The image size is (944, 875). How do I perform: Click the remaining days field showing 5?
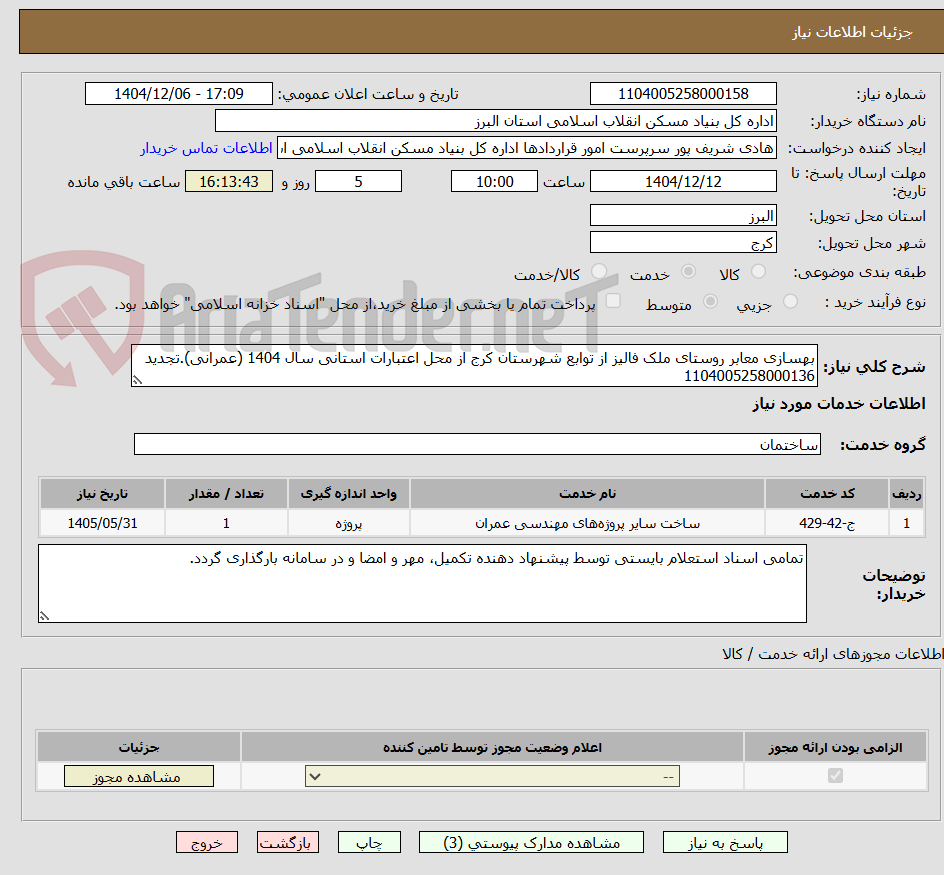pos(358,181)
